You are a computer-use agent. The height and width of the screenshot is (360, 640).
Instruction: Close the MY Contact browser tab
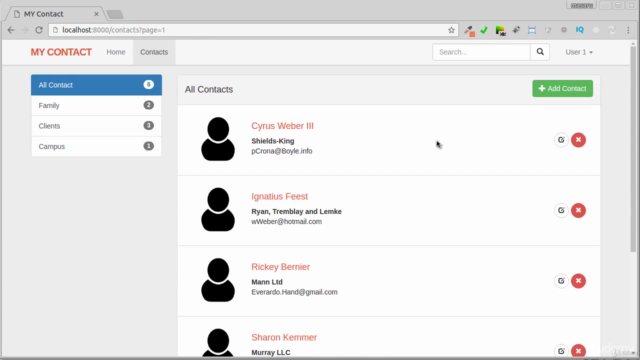click(x=96, y=14)
